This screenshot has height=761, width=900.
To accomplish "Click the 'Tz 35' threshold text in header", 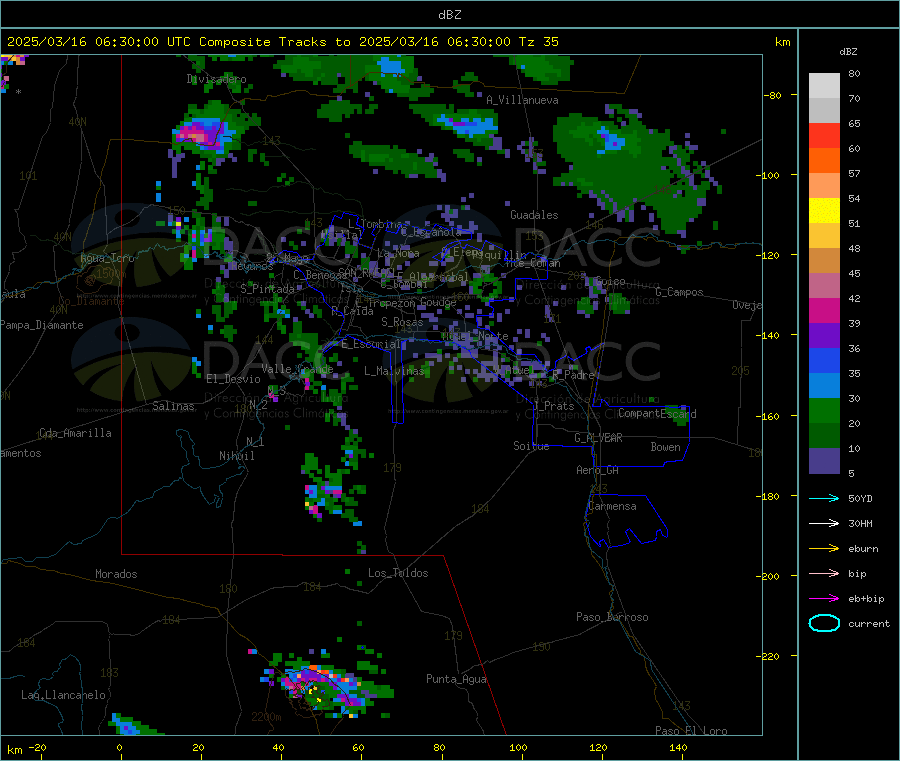I will pos(538,42).
